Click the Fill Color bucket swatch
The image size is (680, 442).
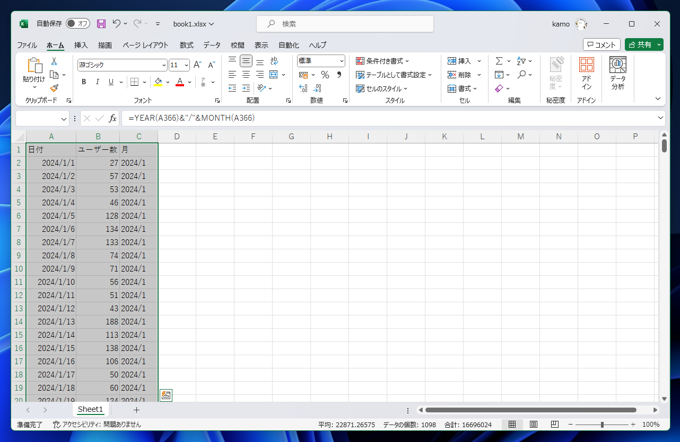(158, 82)
